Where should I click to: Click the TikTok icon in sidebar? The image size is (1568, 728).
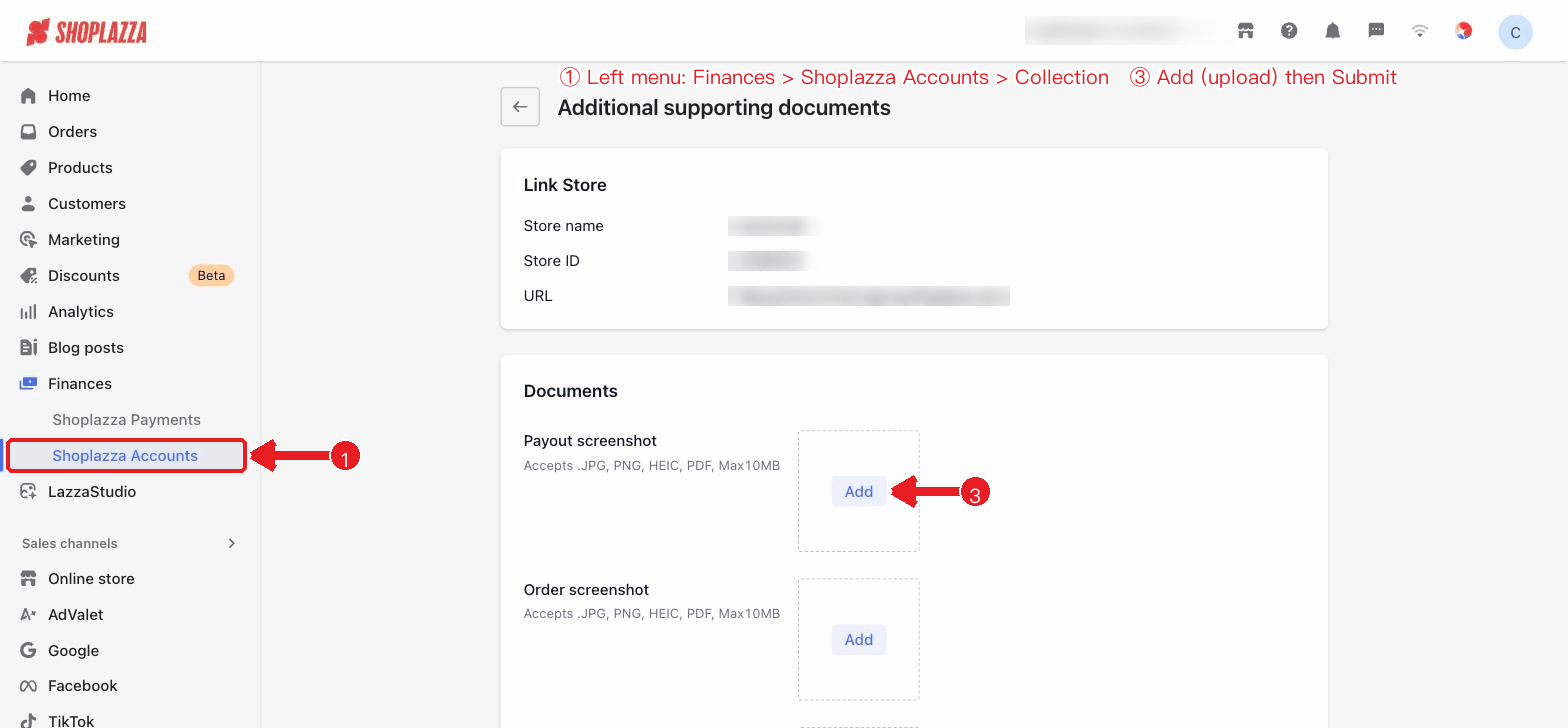click(x=28, y=721)
